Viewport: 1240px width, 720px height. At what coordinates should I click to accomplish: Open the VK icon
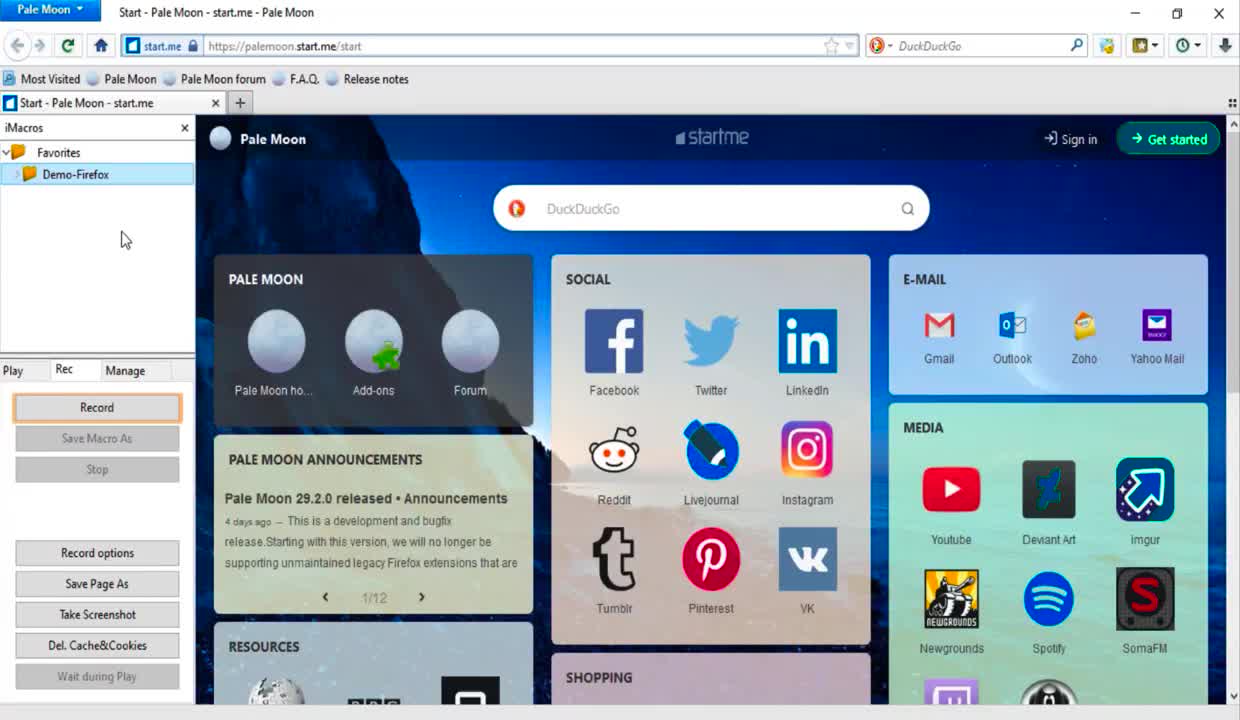coord(807,559)
